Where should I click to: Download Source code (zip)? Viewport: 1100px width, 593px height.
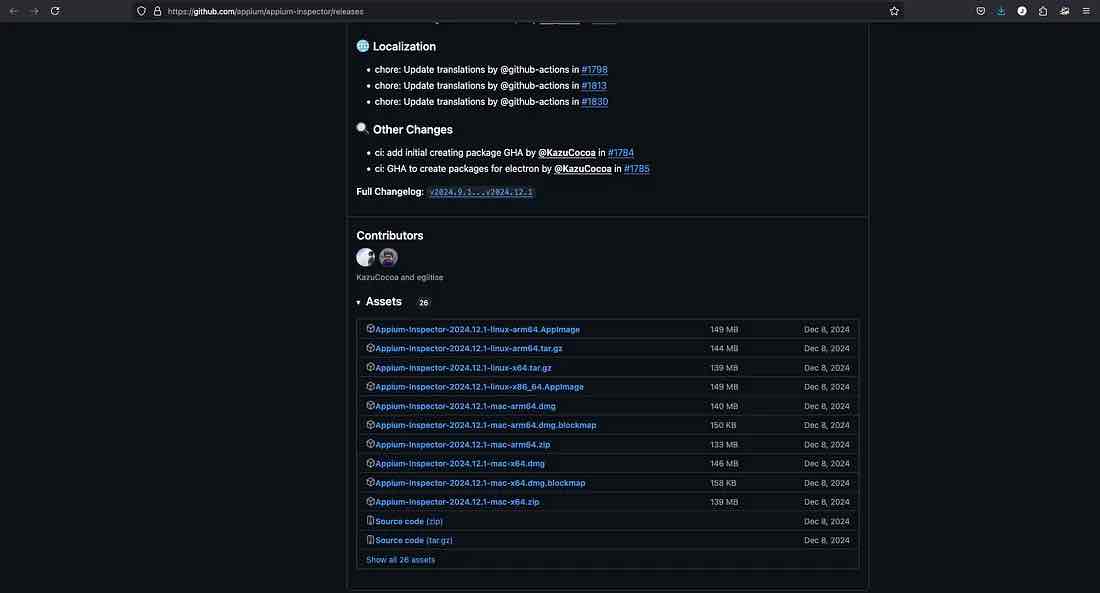(x=408, y=521)
